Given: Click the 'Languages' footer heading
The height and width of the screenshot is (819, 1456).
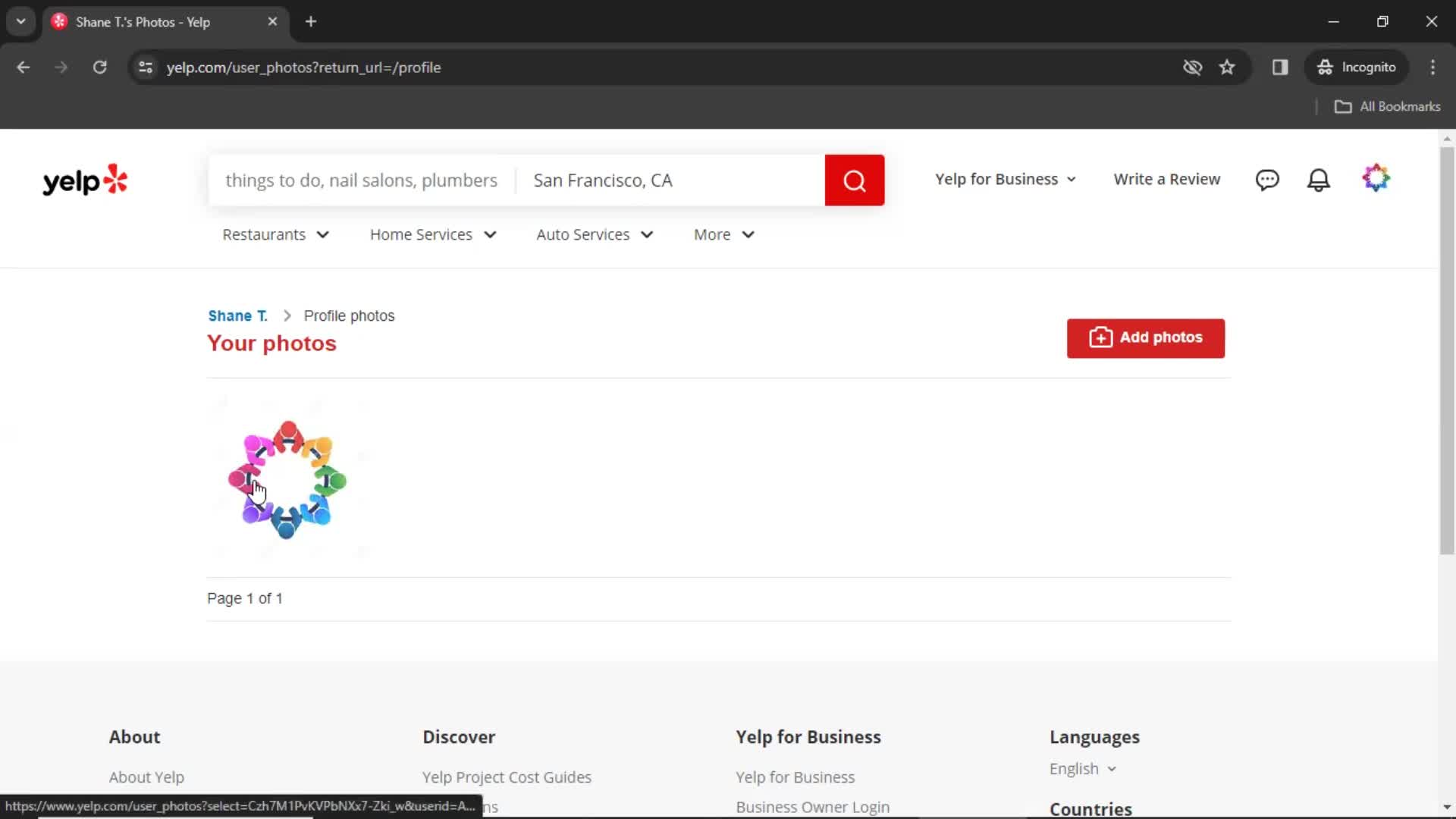Looking at the screenshot, I should point(1094,738).
